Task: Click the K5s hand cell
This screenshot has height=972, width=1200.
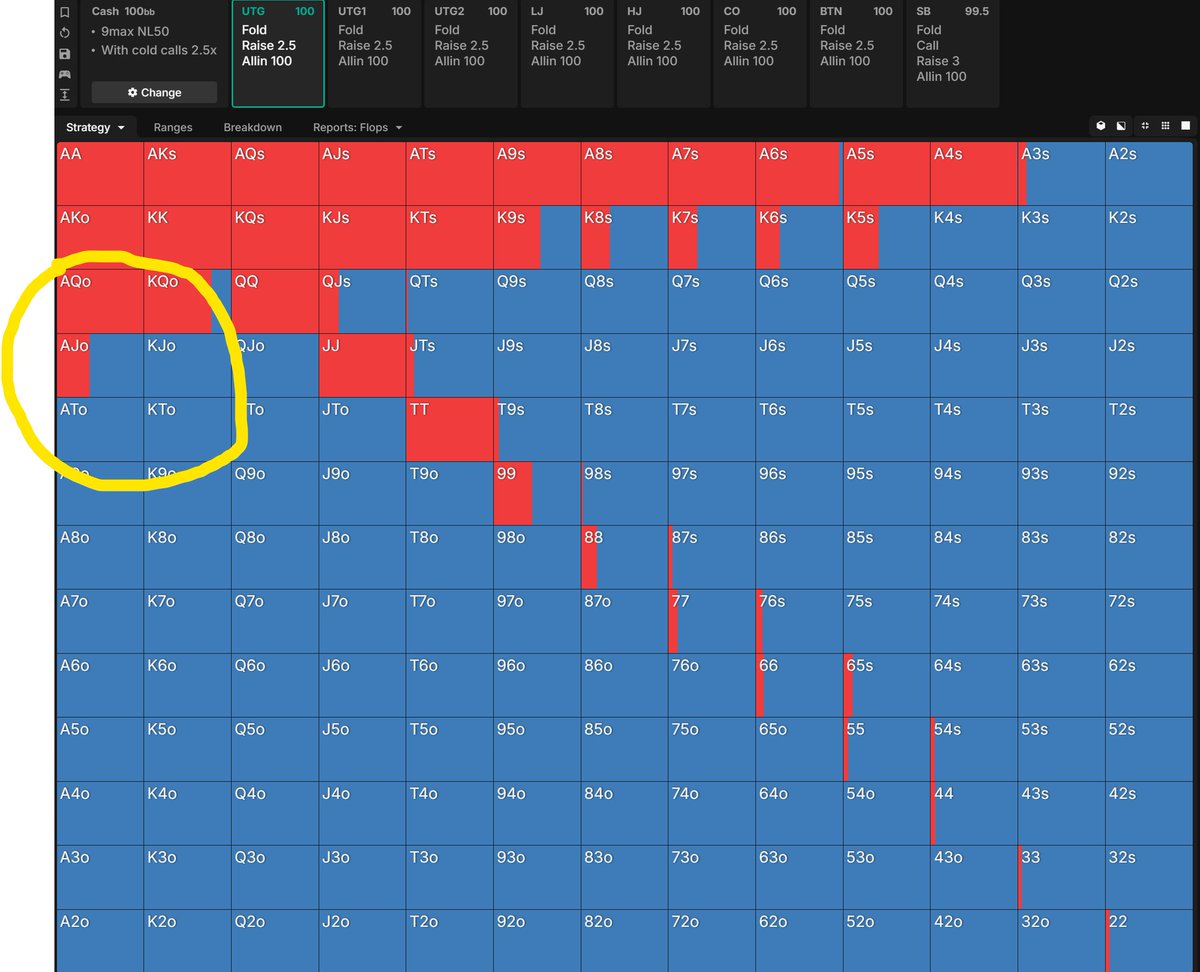Action: 887,238
